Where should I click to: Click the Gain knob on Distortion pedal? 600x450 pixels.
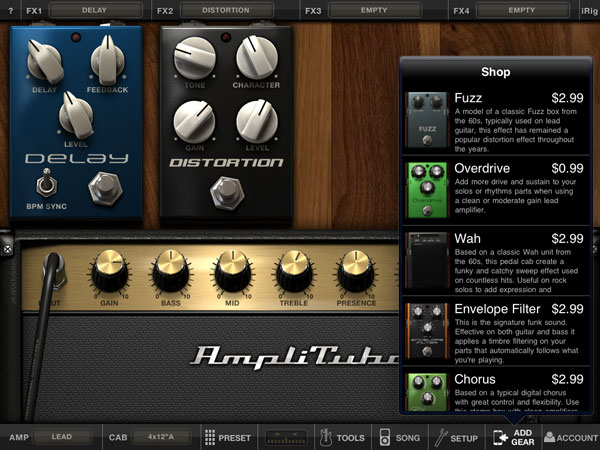(x=194, y=122)
